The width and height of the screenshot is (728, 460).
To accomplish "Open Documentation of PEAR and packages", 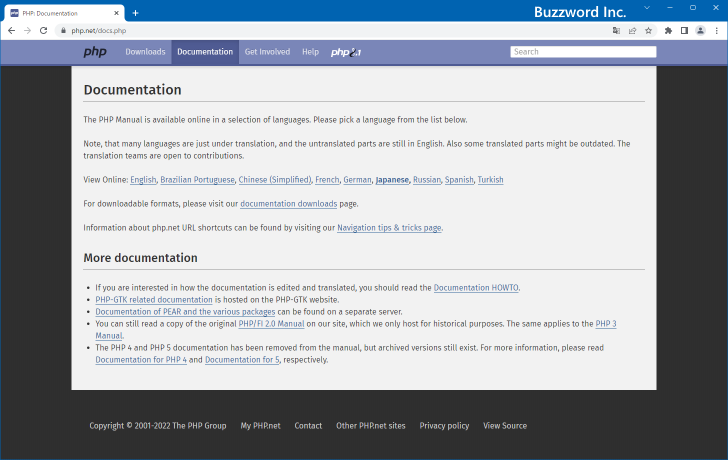I will [x=185, y=312].
